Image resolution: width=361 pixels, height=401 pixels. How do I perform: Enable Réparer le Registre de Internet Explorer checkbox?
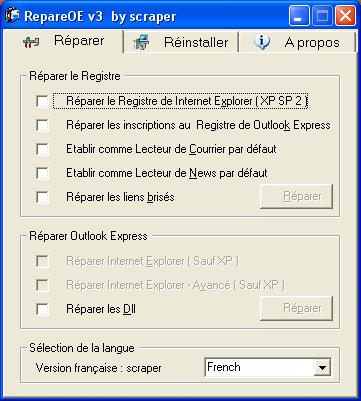(x=42, y=101)
